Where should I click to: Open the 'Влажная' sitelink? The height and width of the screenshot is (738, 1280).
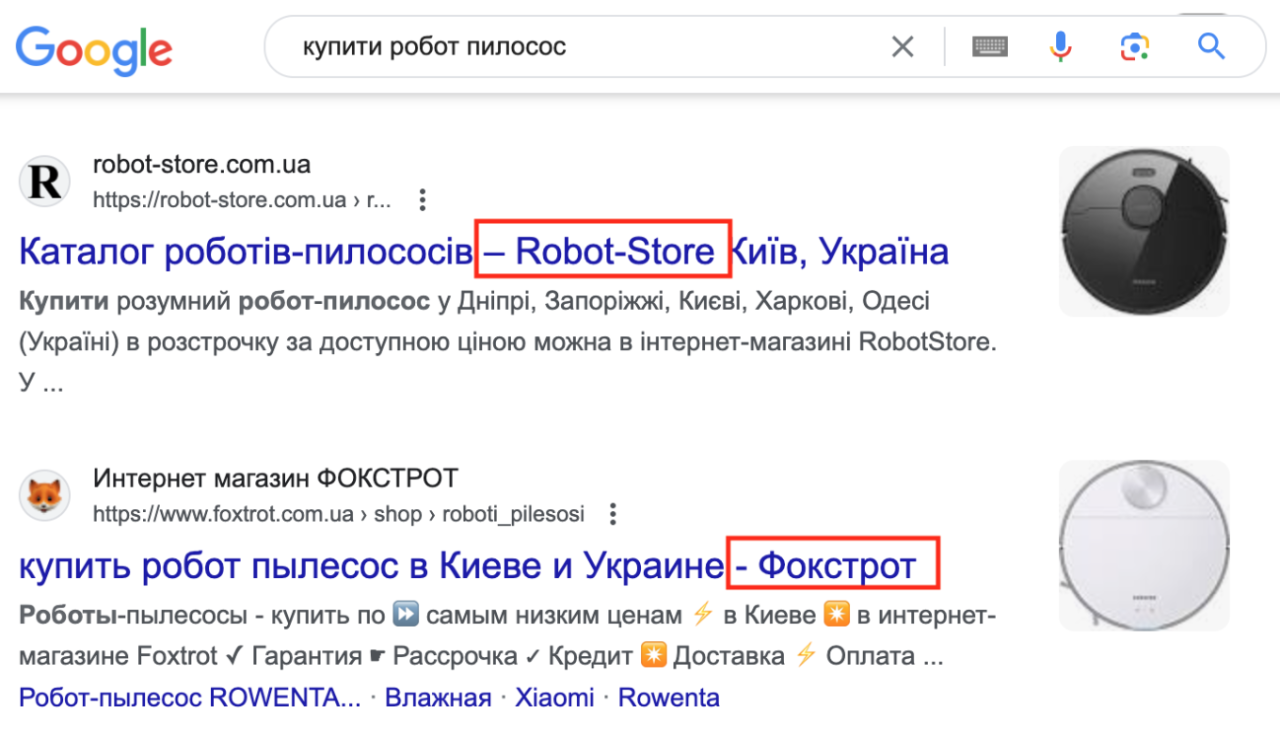pos(441,697)
